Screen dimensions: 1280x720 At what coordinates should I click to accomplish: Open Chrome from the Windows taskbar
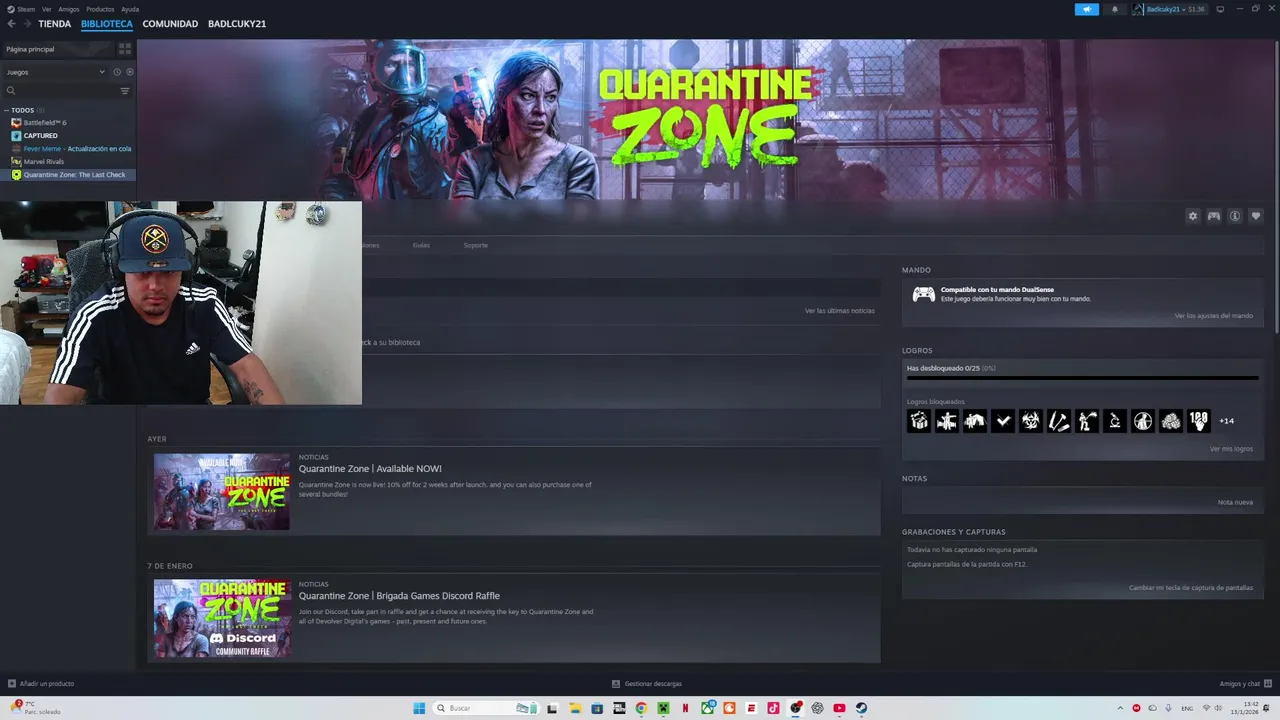641,708
